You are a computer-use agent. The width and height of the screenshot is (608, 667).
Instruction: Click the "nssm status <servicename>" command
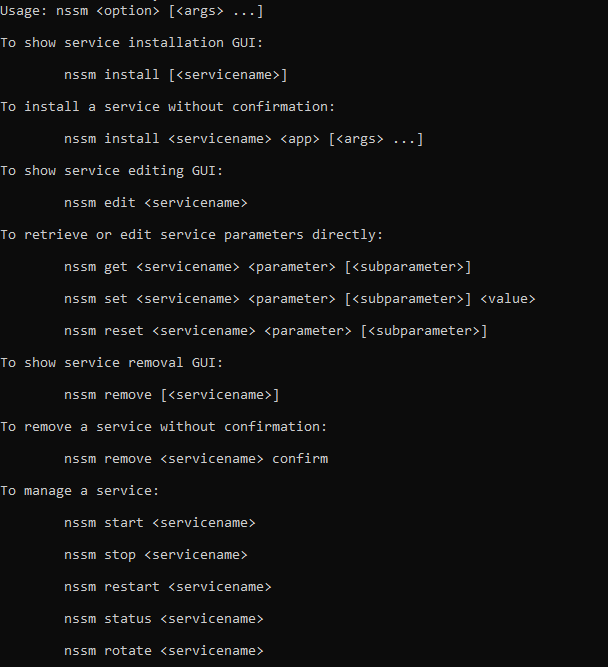click(163, 619)
